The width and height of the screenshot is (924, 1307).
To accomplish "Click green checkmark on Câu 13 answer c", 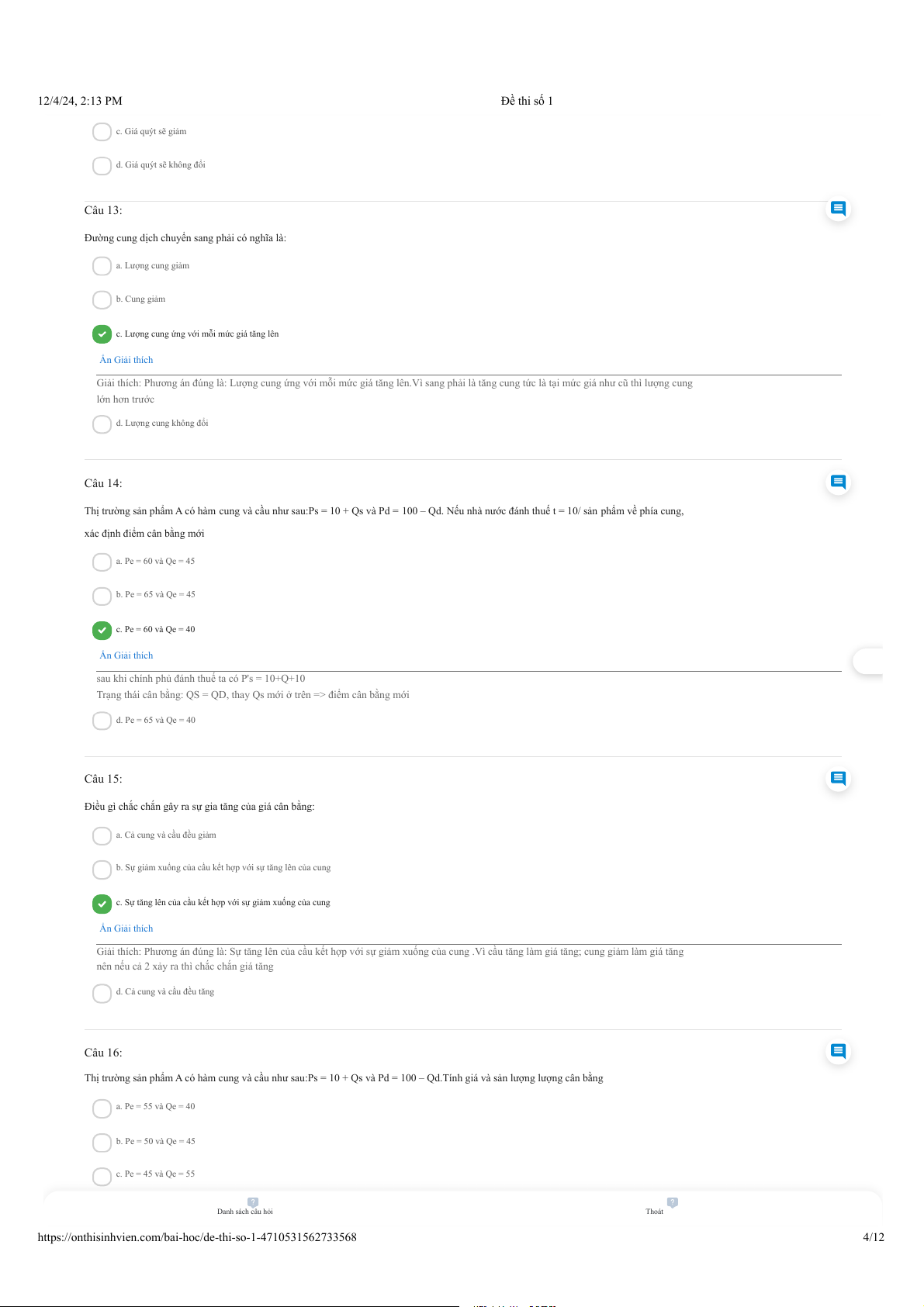I will pyautogui.click(x=102, y=334).
